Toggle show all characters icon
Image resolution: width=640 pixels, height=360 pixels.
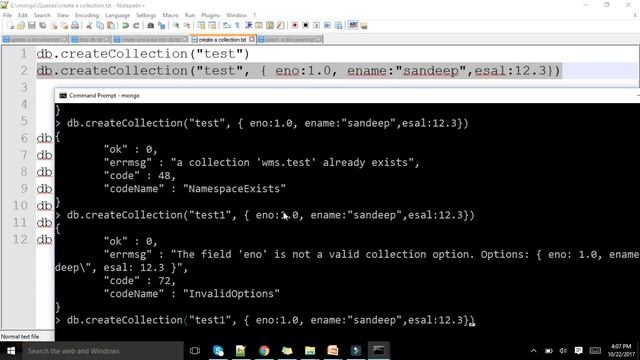(x=237, y=25)
